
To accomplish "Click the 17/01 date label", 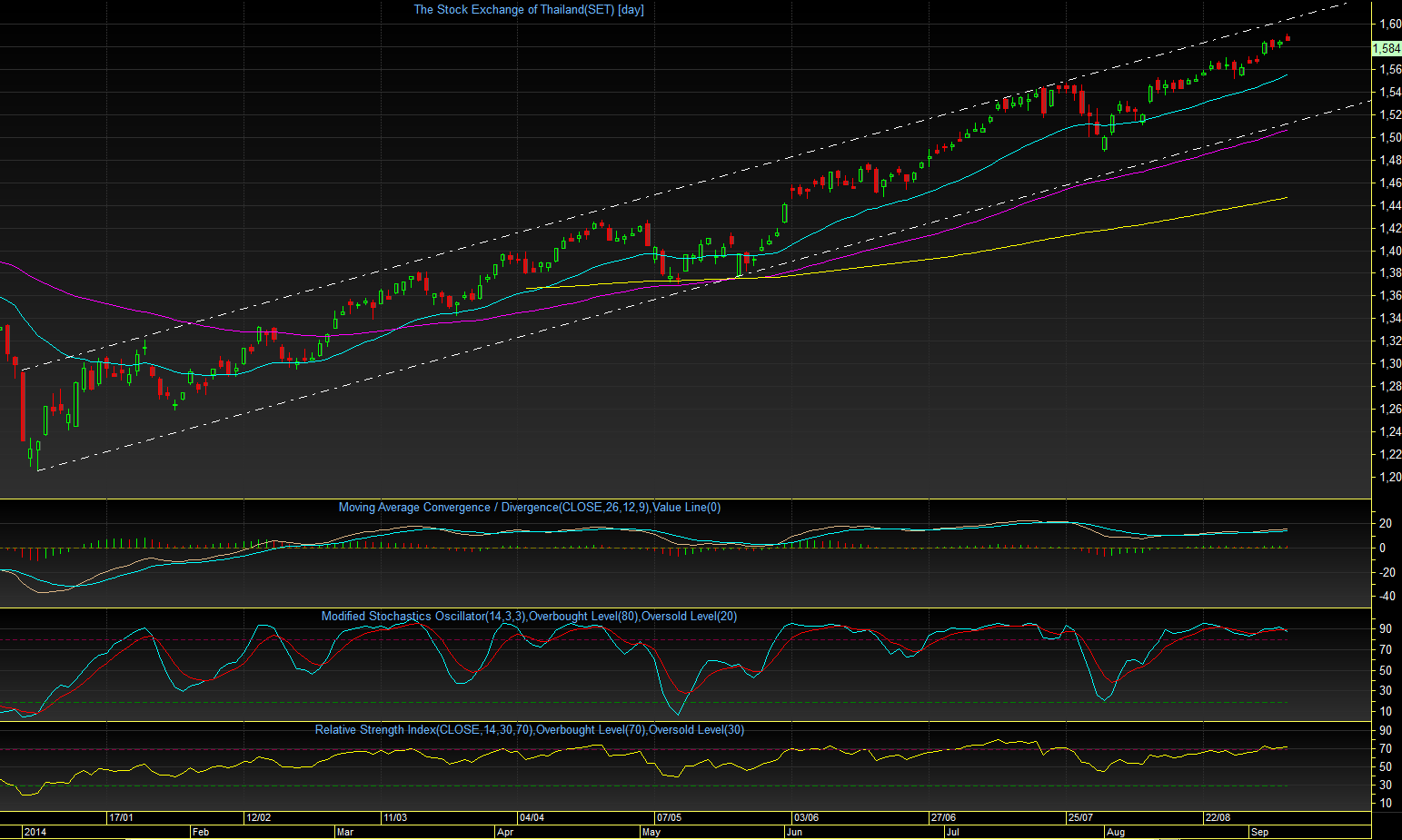I will click(121, 818).
